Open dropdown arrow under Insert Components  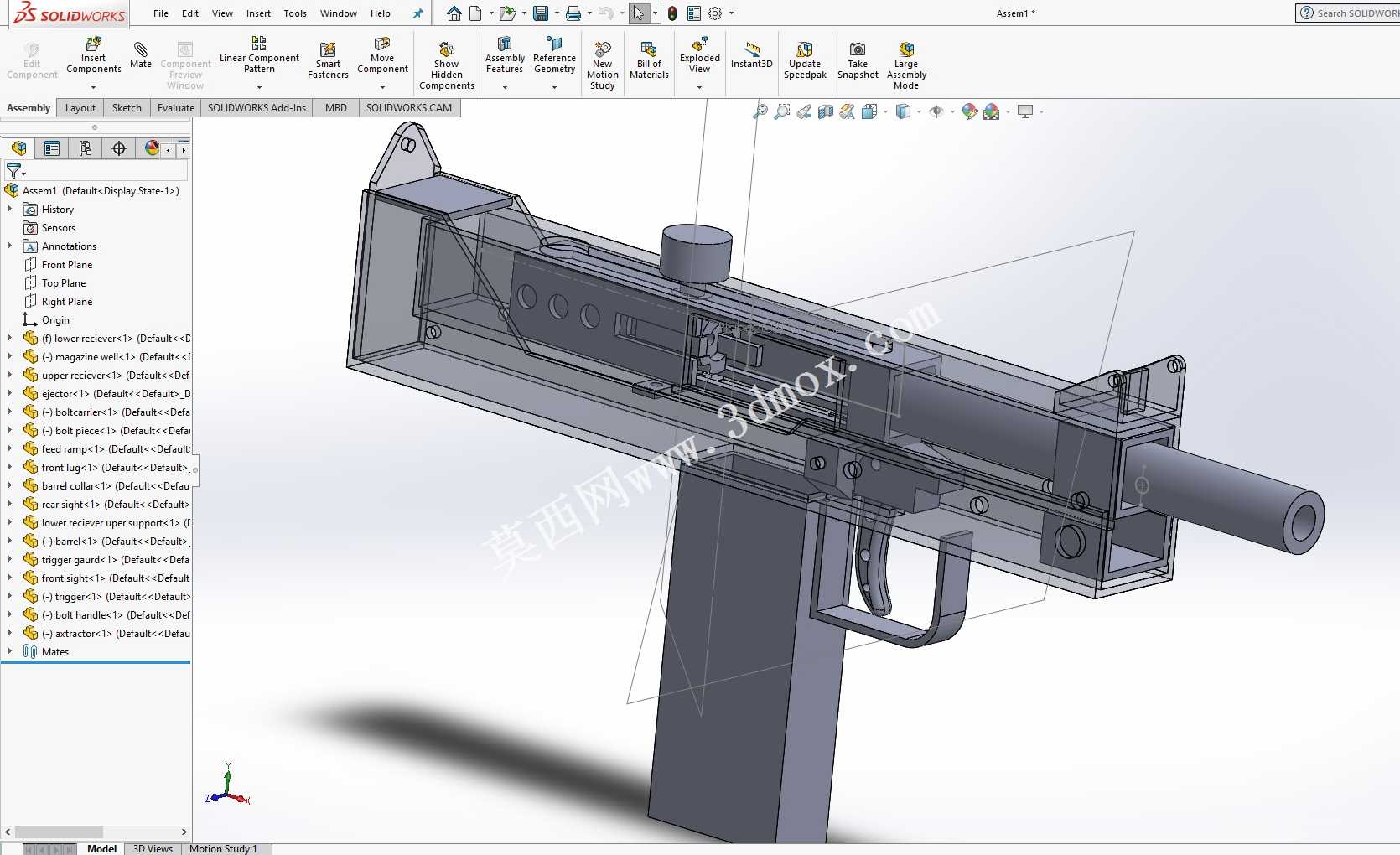[94, 87]
